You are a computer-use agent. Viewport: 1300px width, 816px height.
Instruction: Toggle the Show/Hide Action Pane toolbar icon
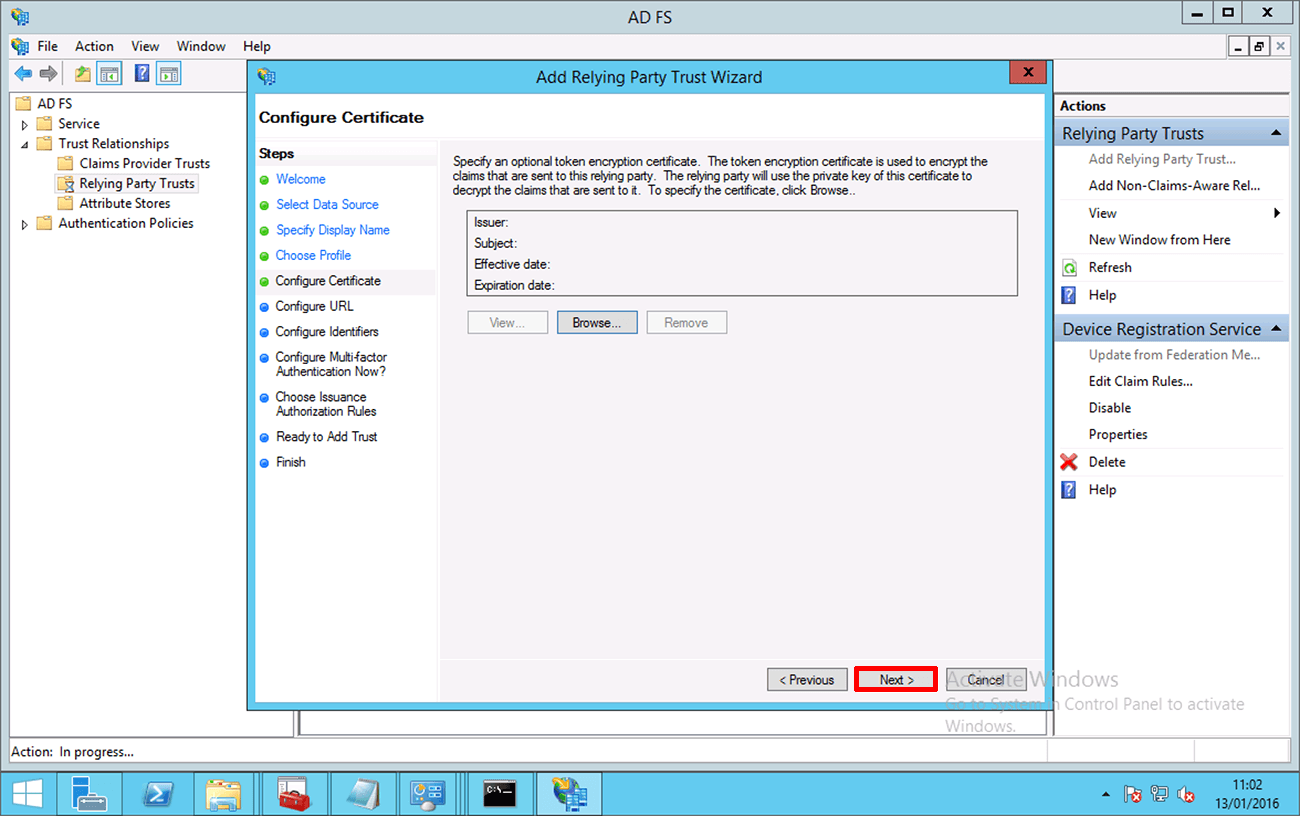(169, 73)
